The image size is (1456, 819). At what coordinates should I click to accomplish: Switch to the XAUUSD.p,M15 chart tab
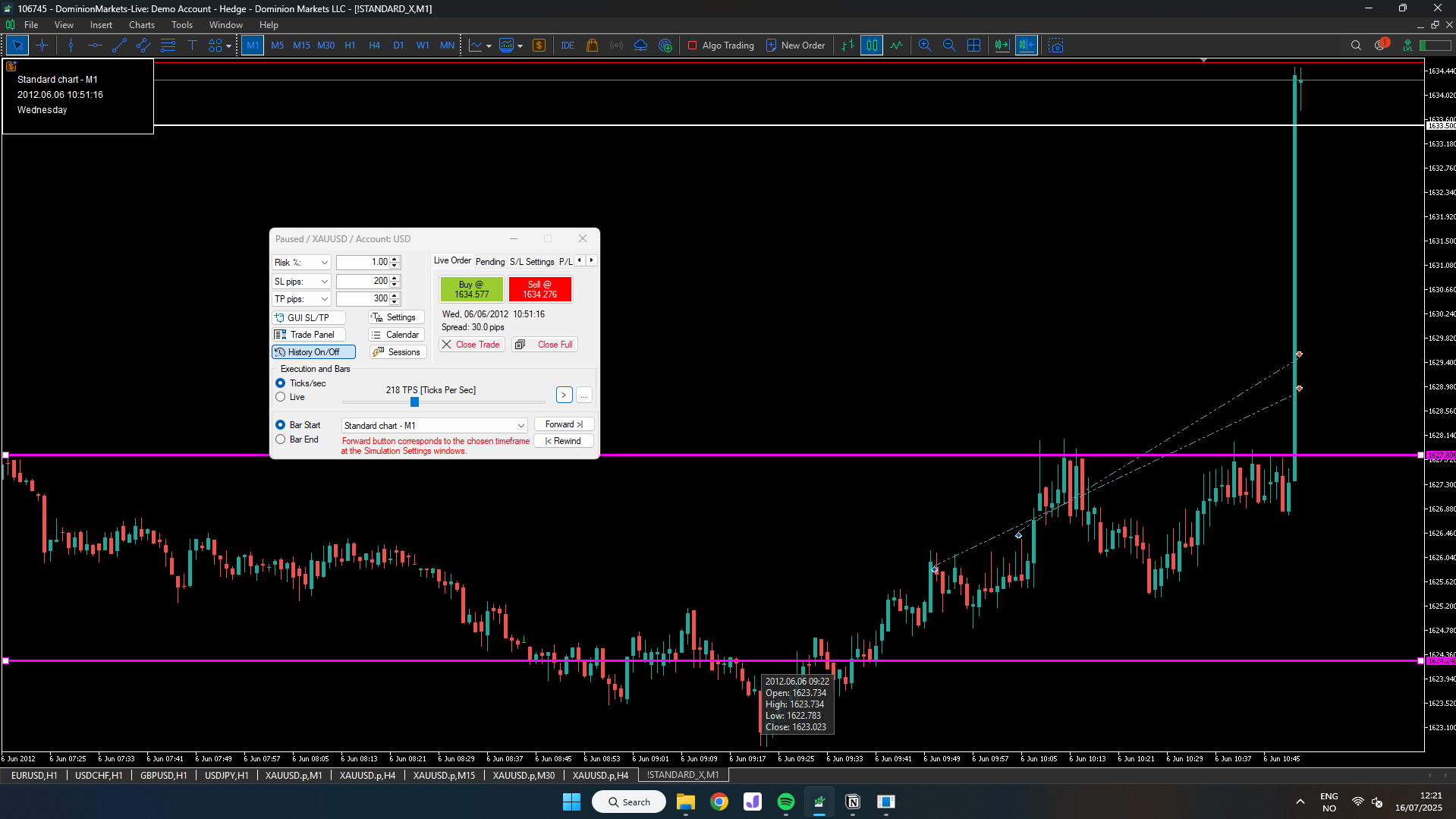[444, 775]
